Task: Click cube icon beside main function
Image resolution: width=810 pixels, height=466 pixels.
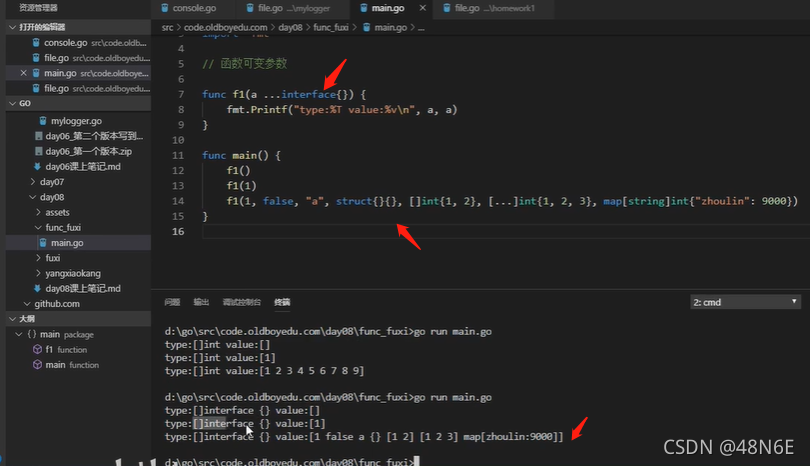Action: click(37, 364)
